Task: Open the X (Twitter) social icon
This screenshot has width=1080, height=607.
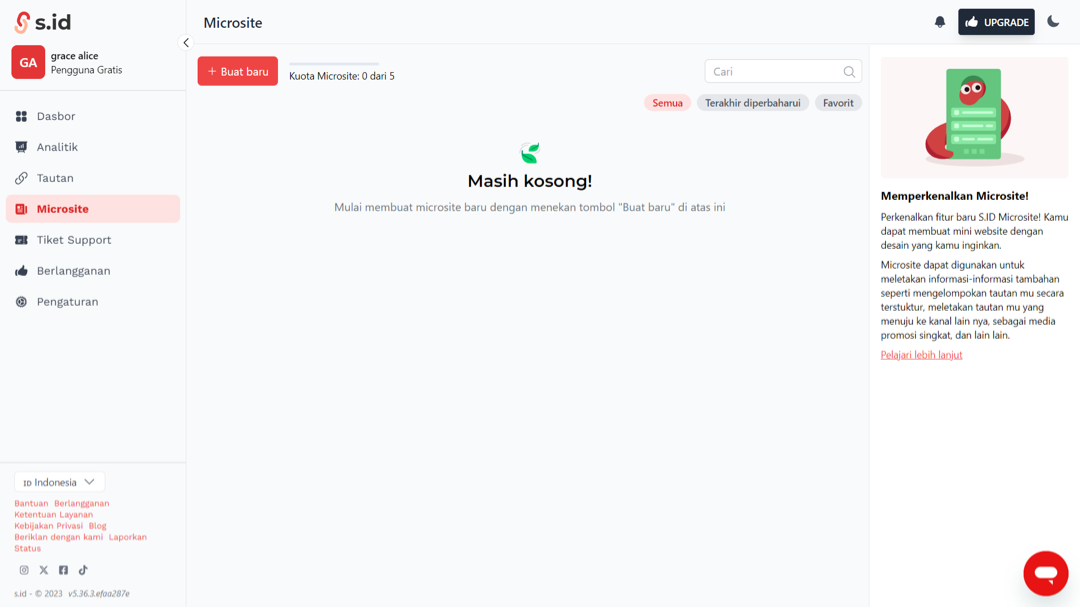Action: click(x=43, y=570)
